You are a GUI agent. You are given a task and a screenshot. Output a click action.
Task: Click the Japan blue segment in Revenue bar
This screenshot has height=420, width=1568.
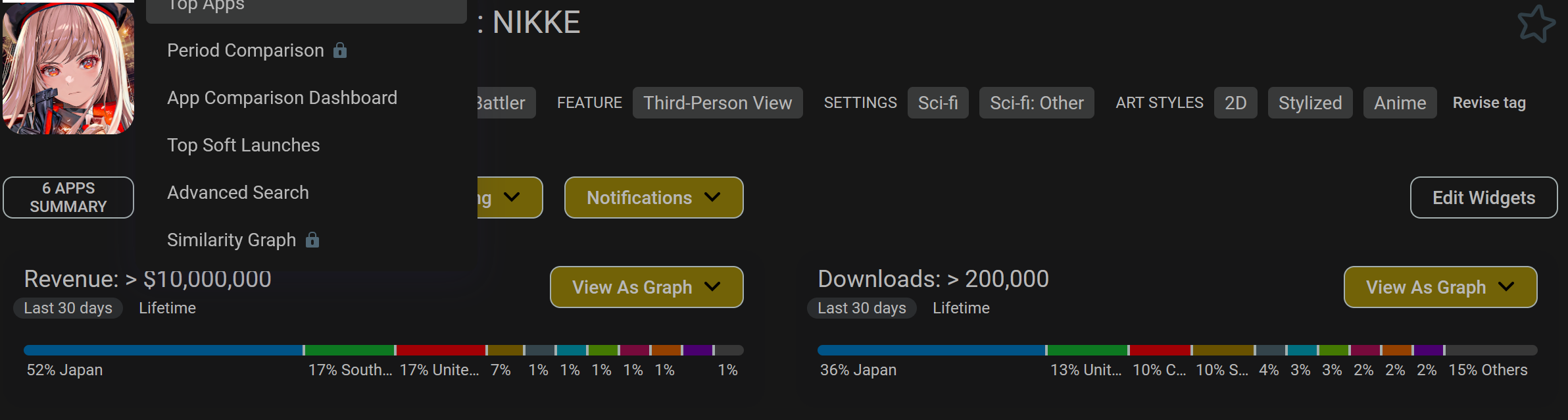point(163,350)
